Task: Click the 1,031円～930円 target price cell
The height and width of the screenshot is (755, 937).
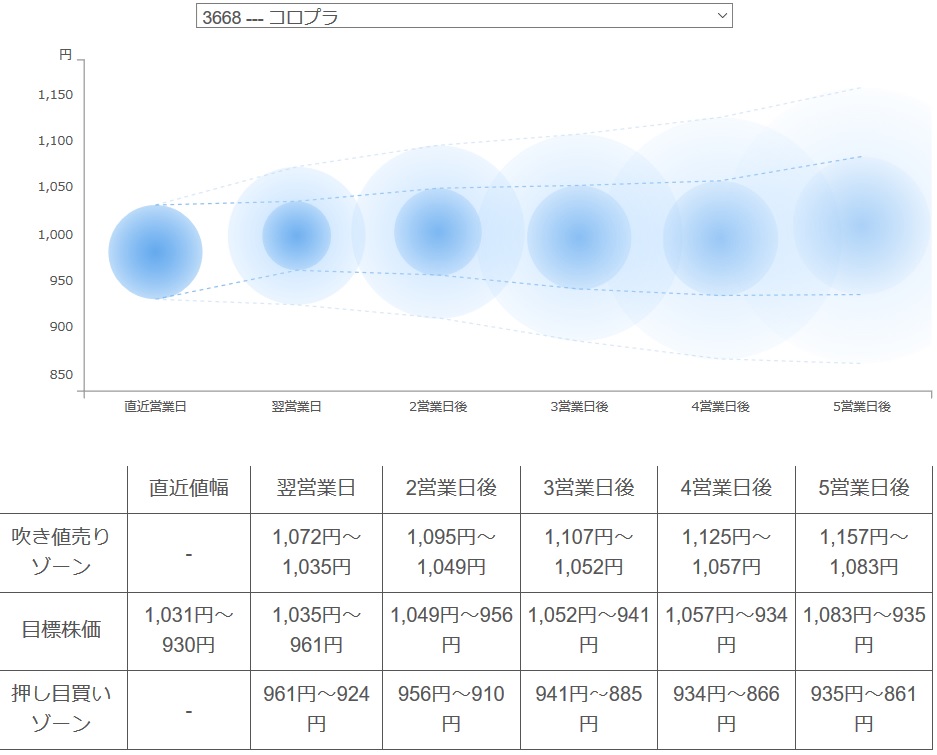Action: (x=189, y=630)
